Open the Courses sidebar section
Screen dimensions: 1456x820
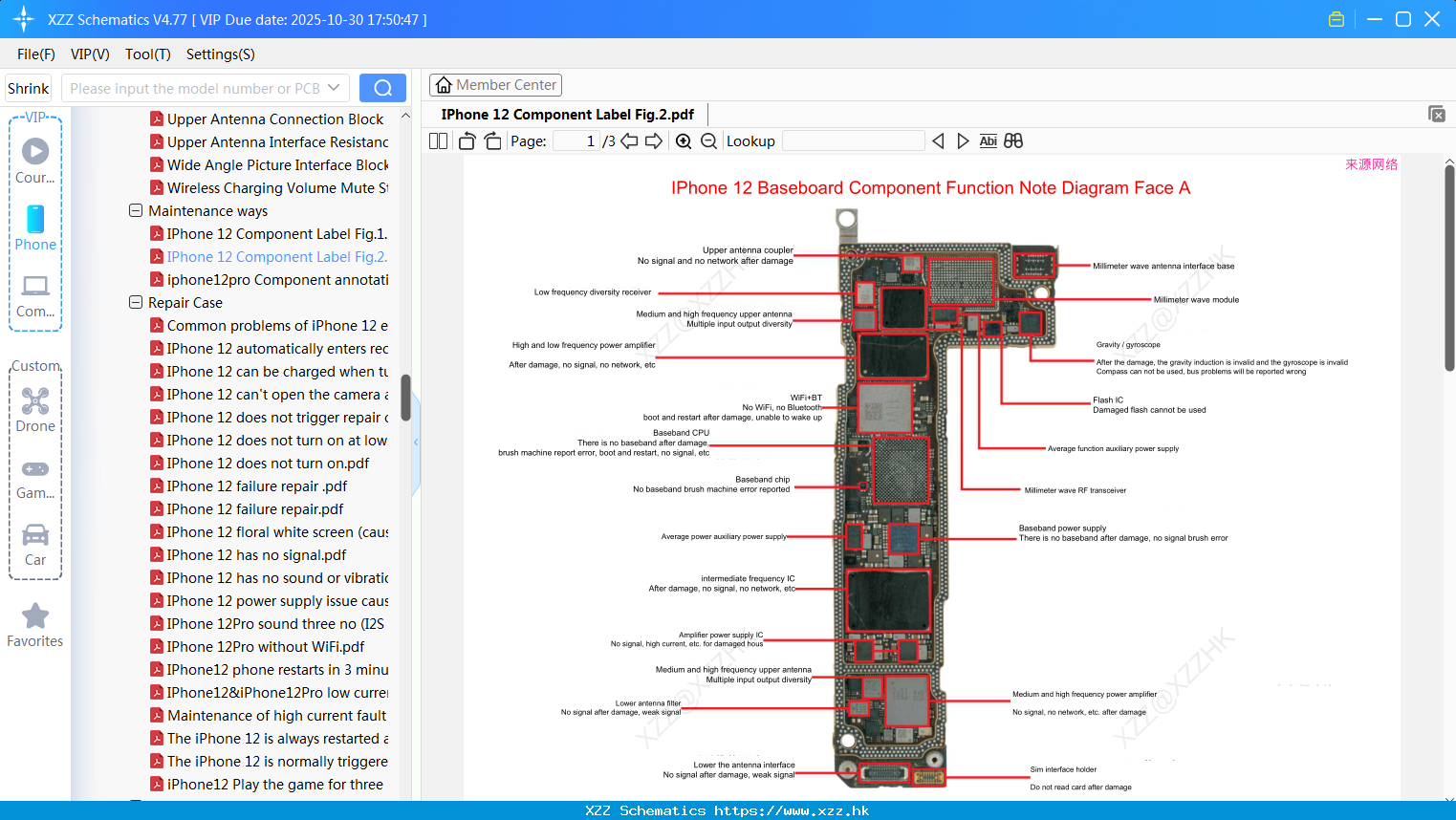click(35, 162)
